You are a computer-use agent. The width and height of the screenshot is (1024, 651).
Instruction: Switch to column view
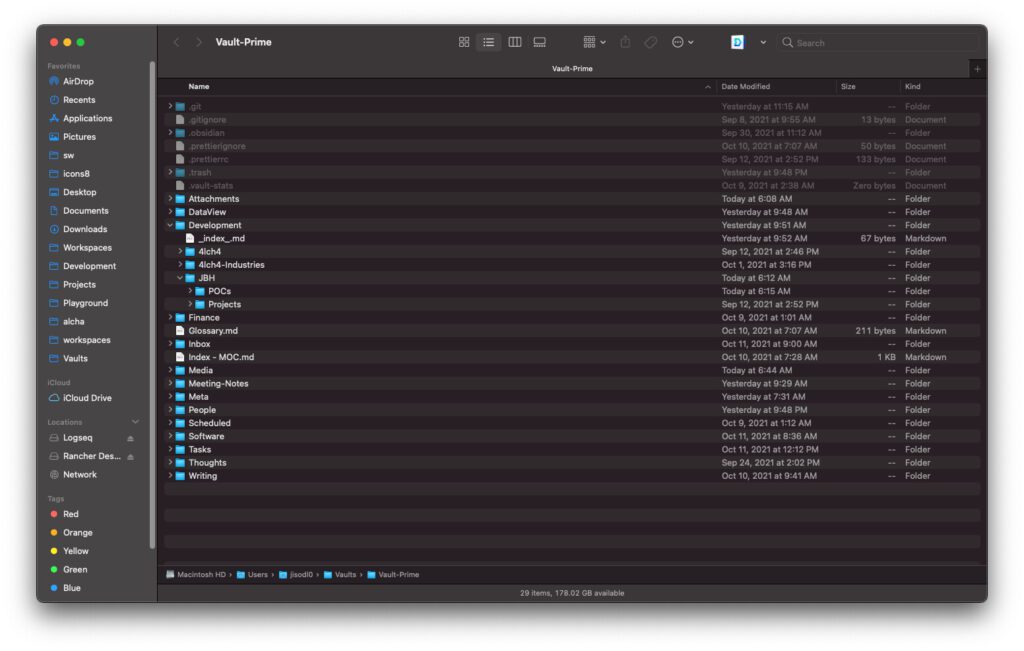(514, 42)
